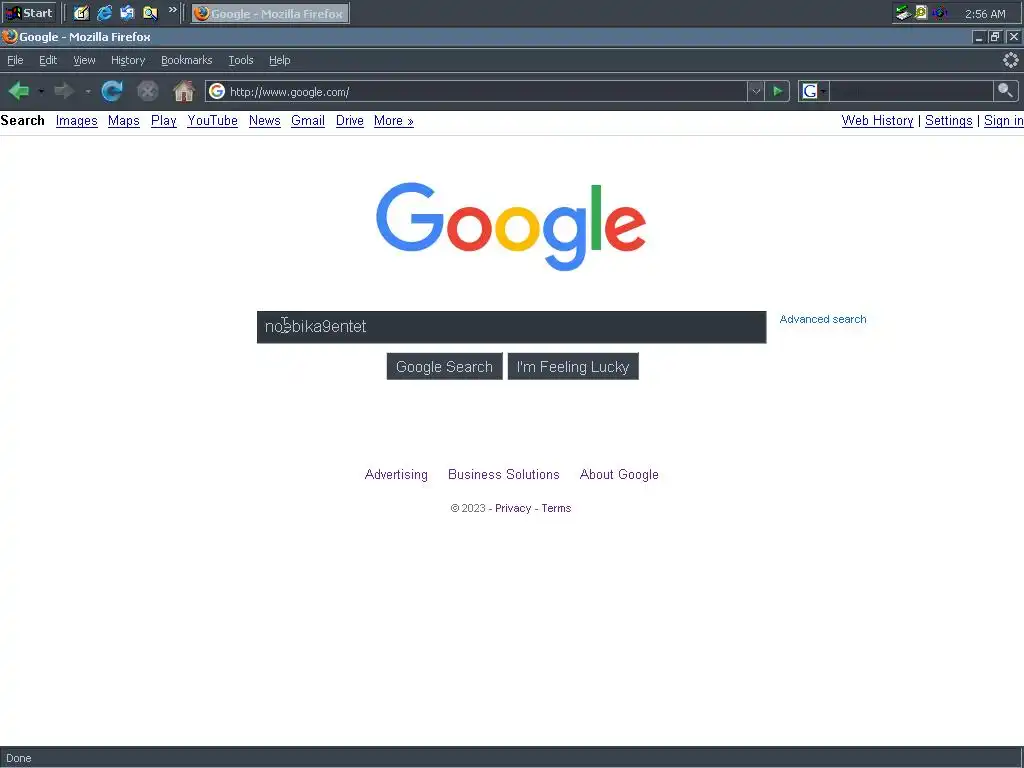This screenshot has width=1024, height=768.
Task: Launch the notepad quick launch icon
Action: pyautogui.click(x=81, y=13)
